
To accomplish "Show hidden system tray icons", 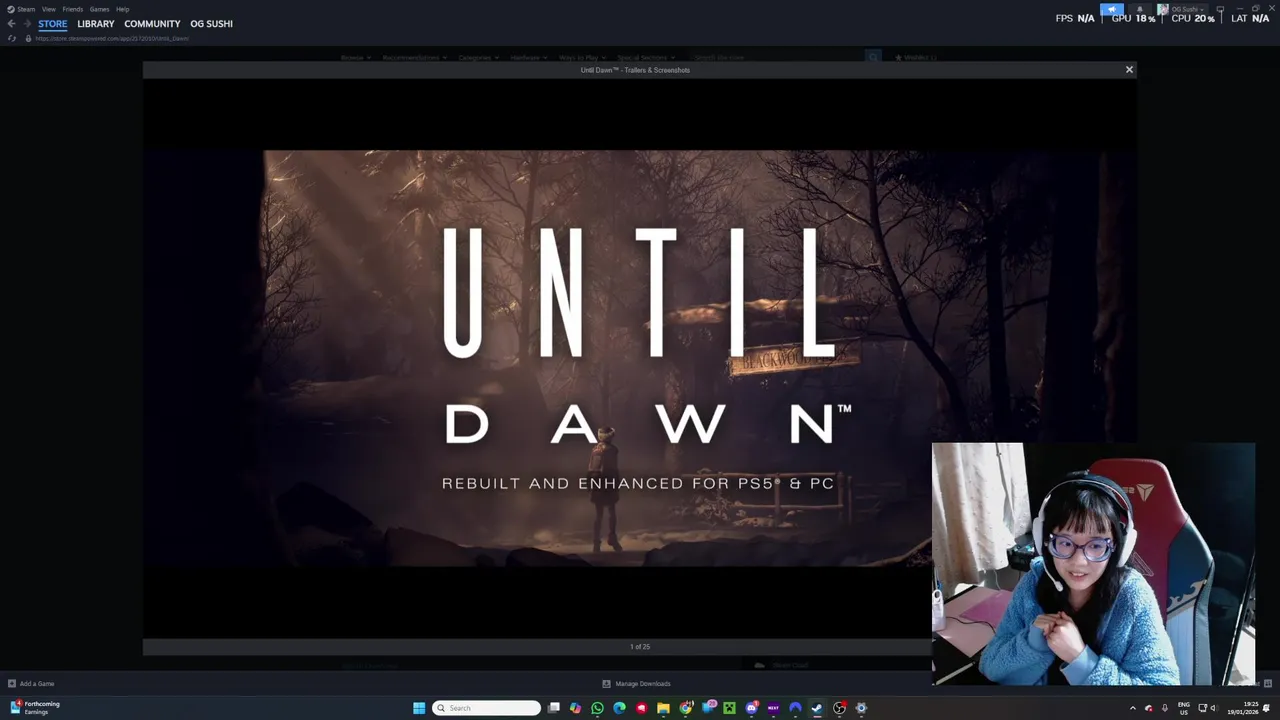I will click(x=1133, y=708).
